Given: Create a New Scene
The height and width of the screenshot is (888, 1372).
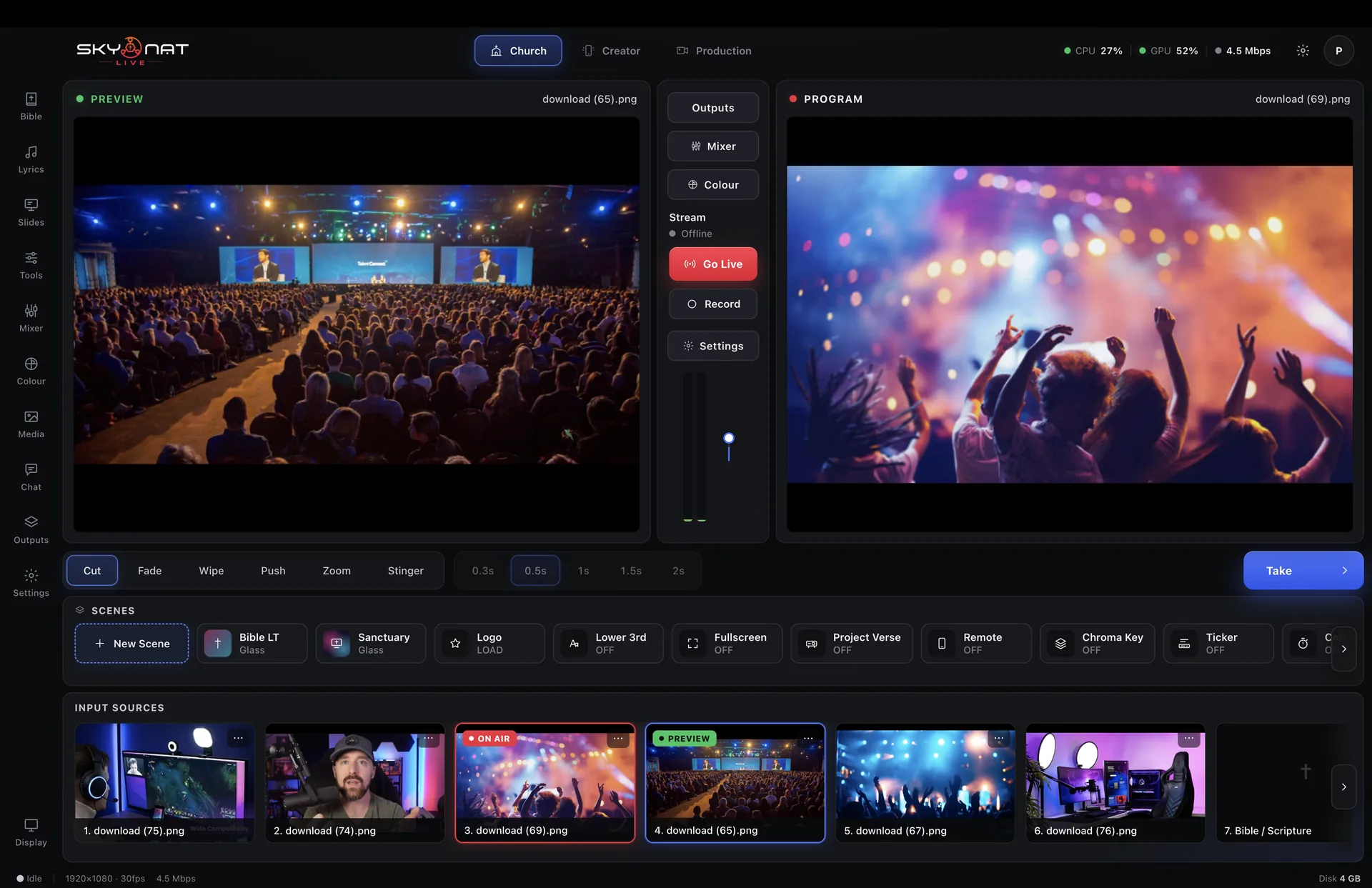Looking at the screenshot, I should coord(131,643).
